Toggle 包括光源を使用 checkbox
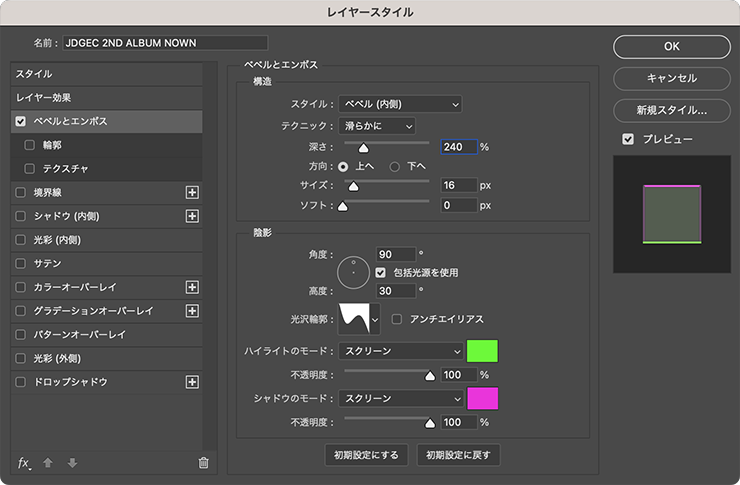Screen dimensions: 740x485 click(x=381, y=272)
